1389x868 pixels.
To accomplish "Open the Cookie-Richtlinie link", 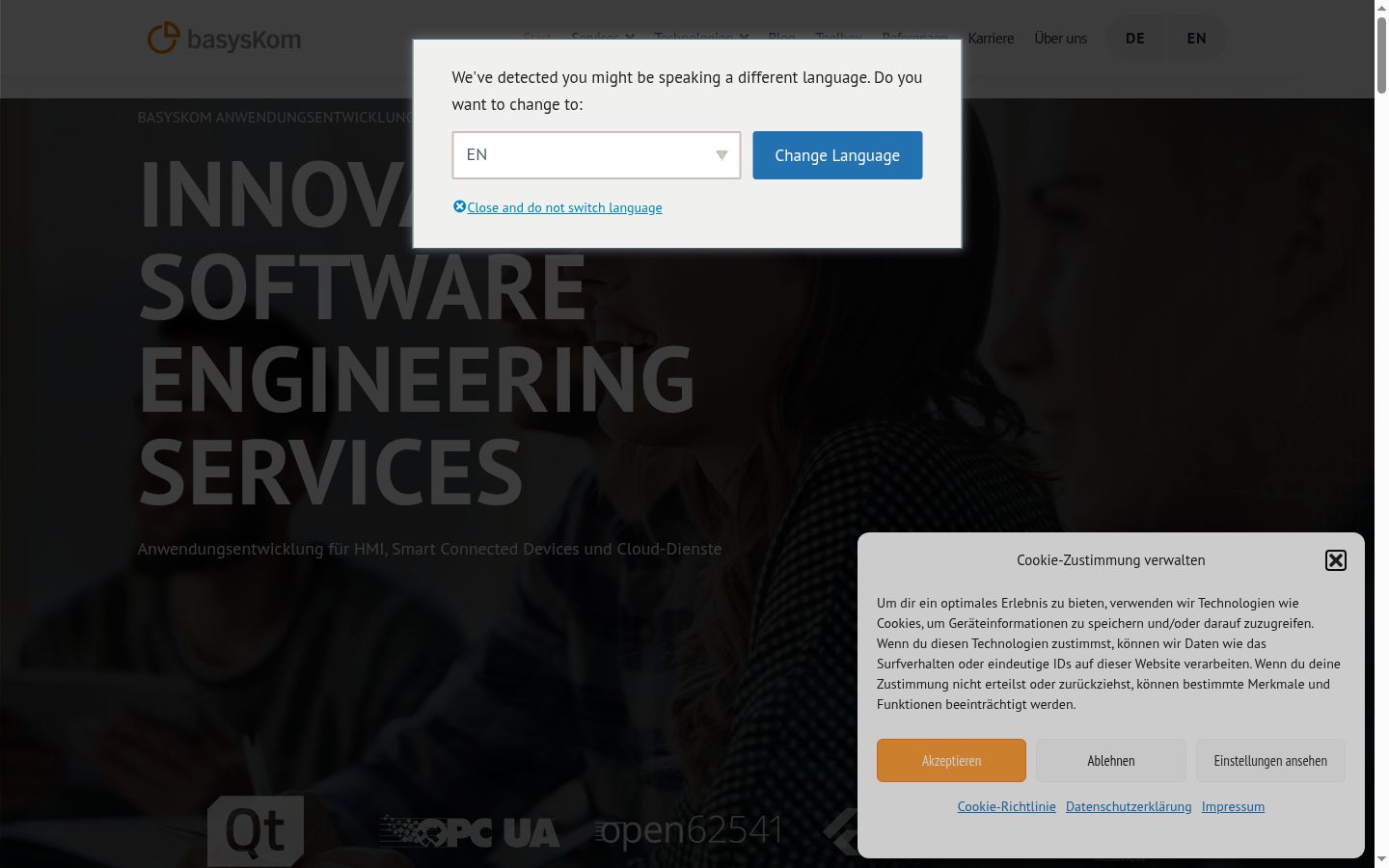I will pos(1006,806).
